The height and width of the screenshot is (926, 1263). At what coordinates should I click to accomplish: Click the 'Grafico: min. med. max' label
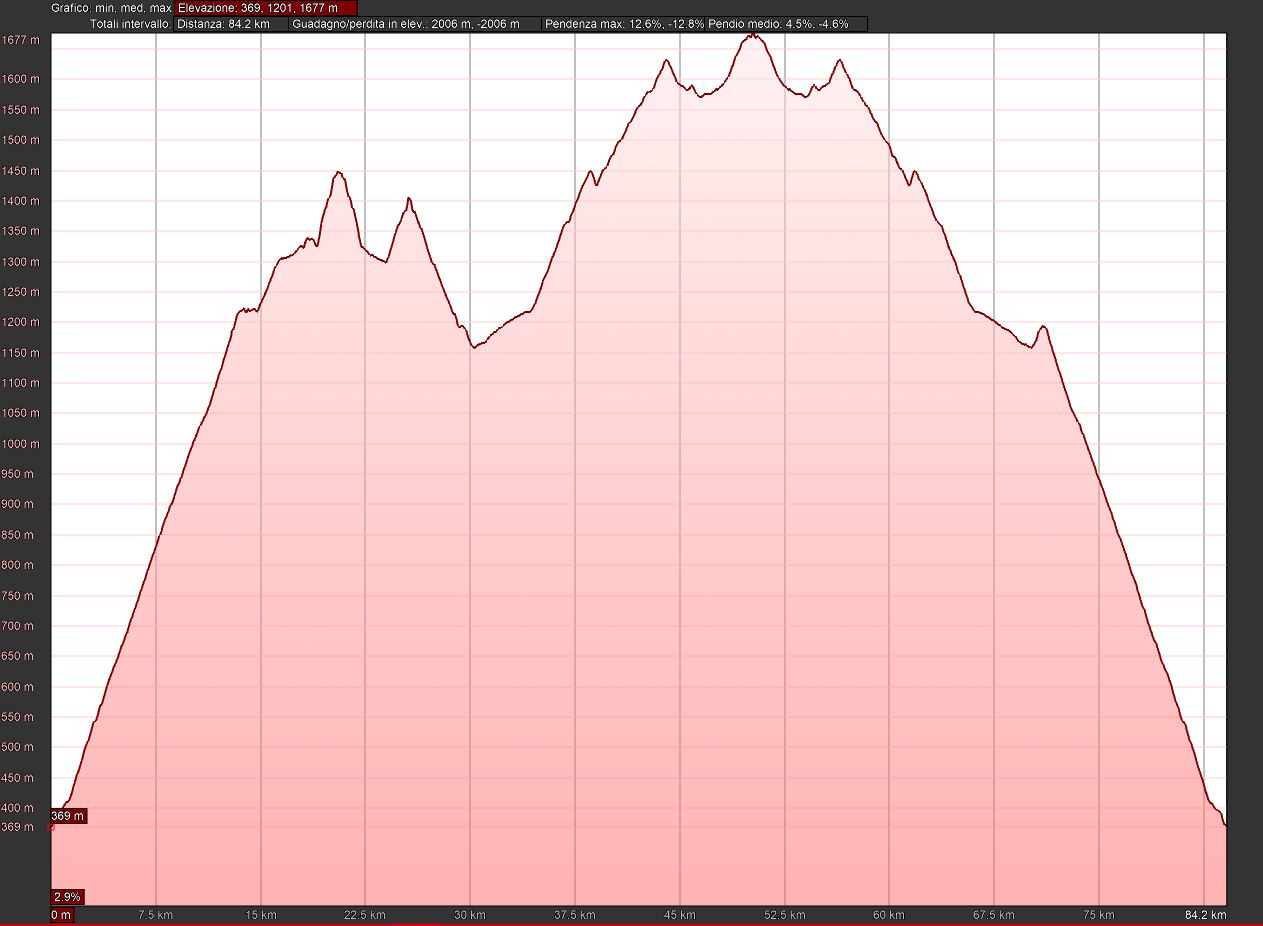coord(111,8)
